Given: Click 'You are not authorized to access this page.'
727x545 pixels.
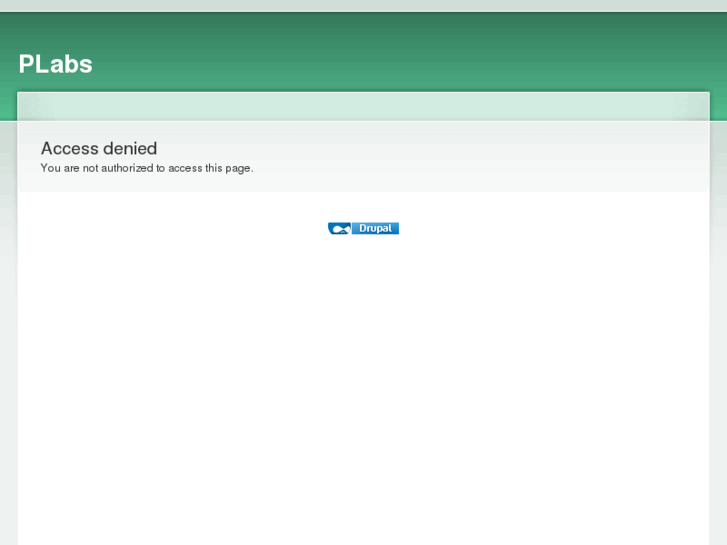Looking at the screenshot, I should (147, 168).
